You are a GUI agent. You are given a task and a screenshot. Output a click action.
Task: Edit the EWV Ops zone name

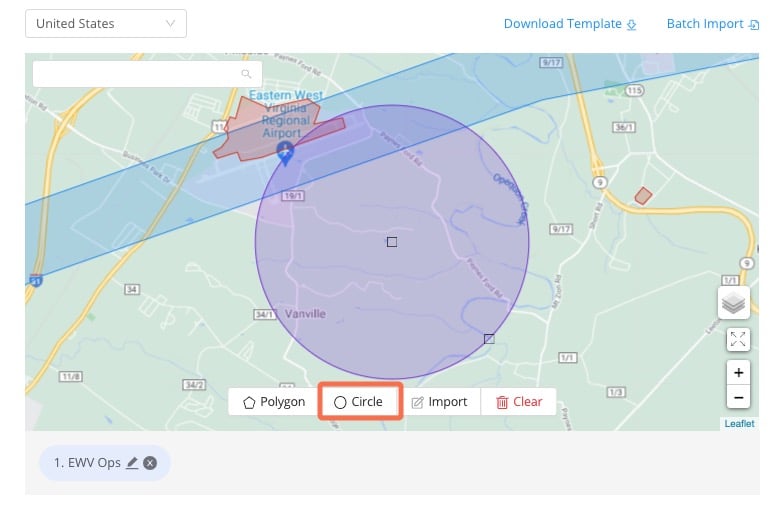click(x=132, y=463)
